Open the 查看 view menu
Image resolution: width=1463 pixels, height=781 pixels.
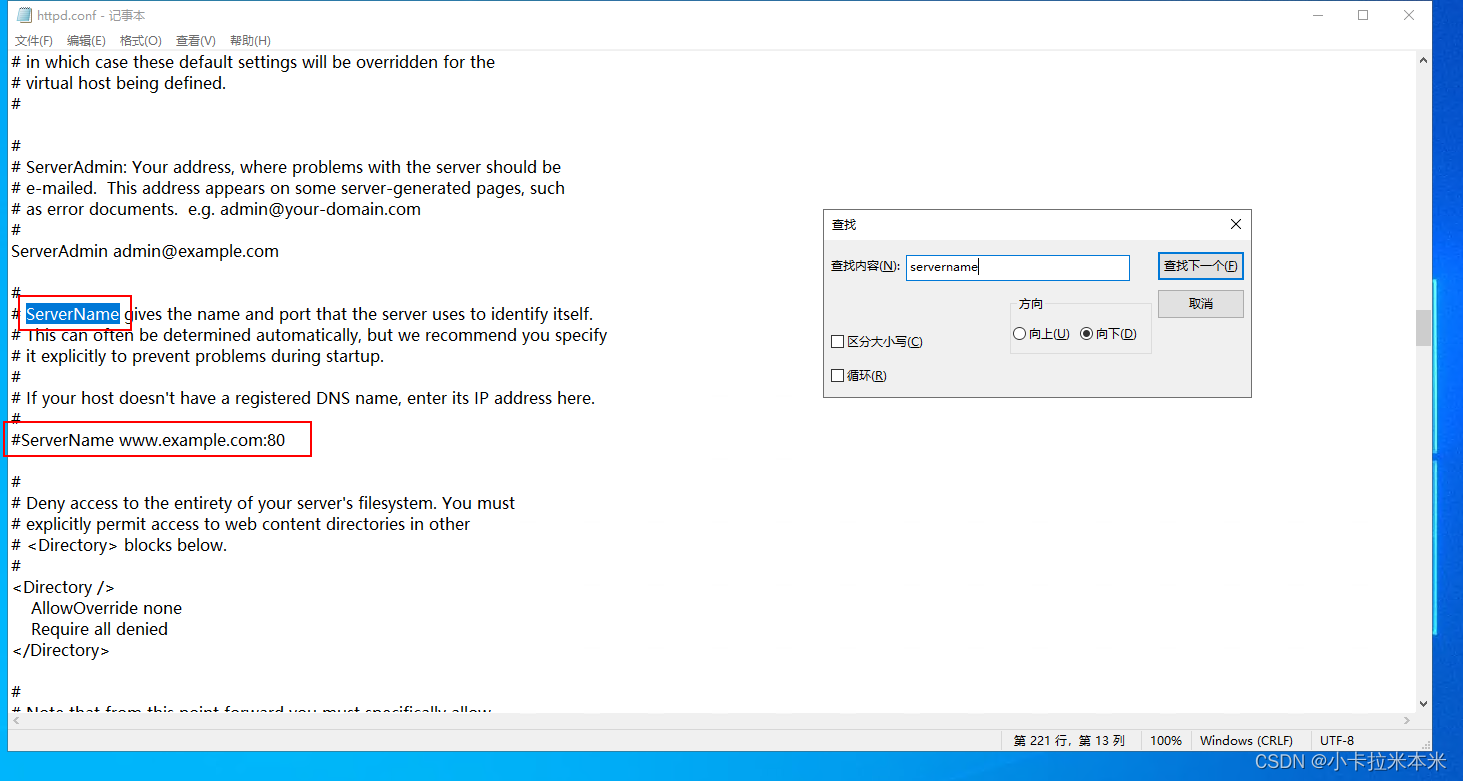(195, 40)
